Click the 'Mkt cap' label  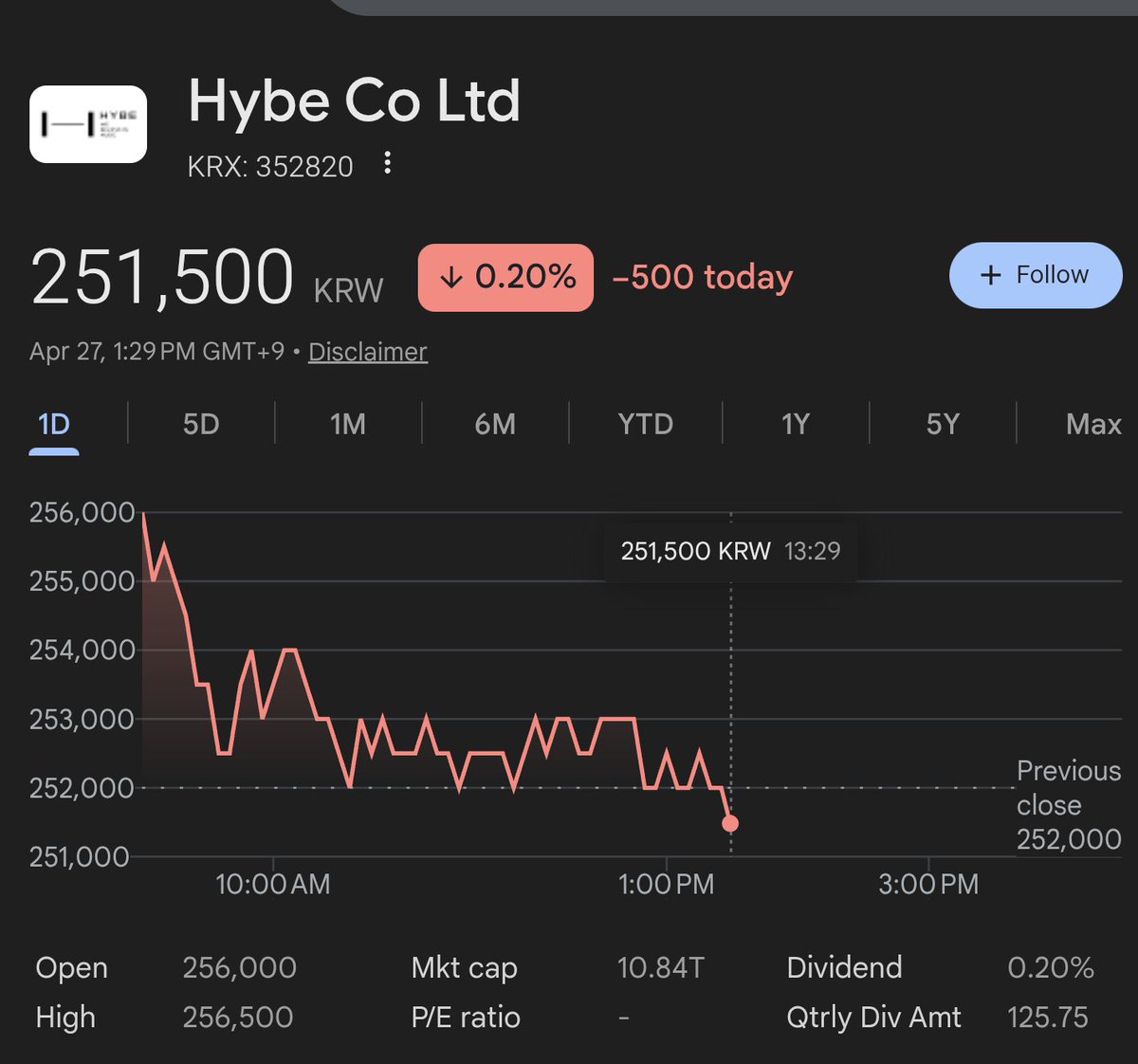pyautogui.click(x=464, y=968)
